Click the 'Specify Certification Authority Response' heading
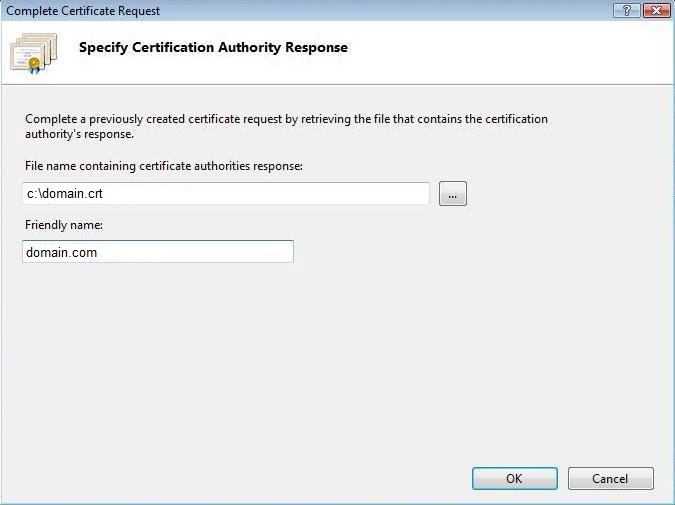The image size is (675, 505). pyautogui.click(x=213, y=47)
